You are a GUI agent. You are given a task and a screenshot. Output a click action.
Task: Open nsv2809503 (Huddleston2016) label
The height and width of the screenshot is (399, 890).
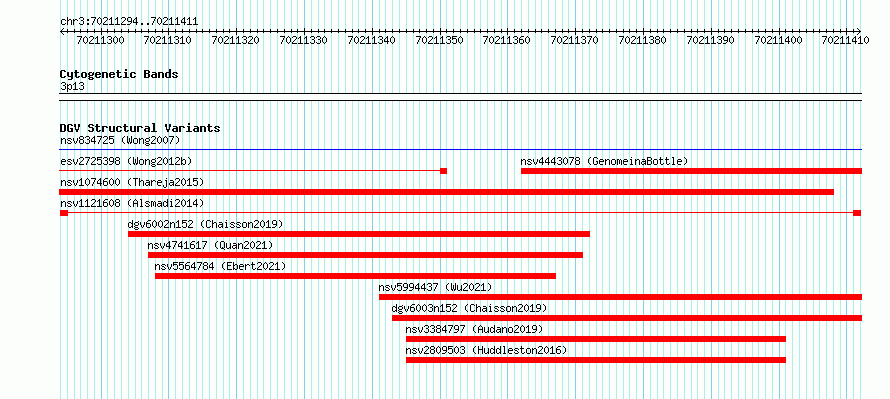(486, 350)
